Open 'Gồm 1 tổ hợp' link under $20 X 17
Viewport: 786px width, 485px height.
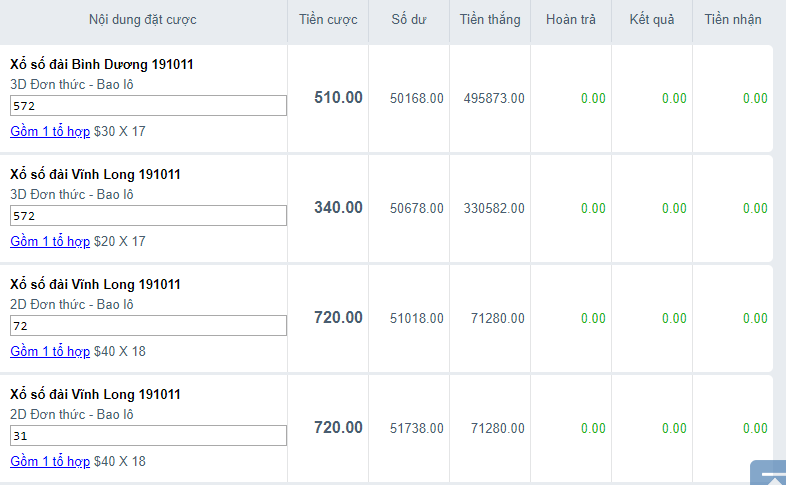coord(50,241)
